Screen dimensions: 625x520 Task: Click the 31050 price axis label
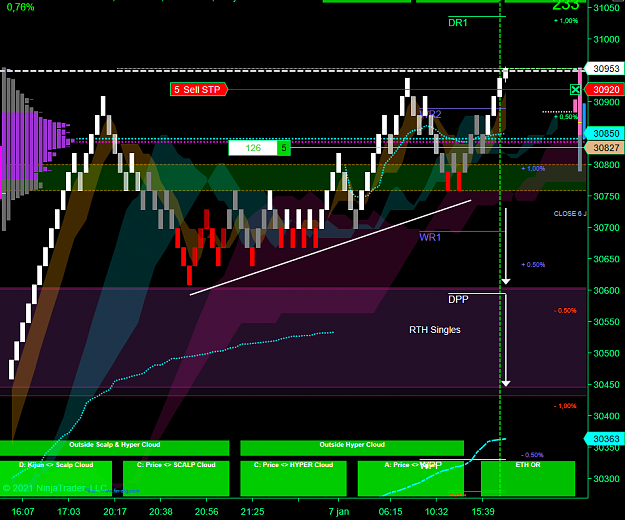click(606, 8)
